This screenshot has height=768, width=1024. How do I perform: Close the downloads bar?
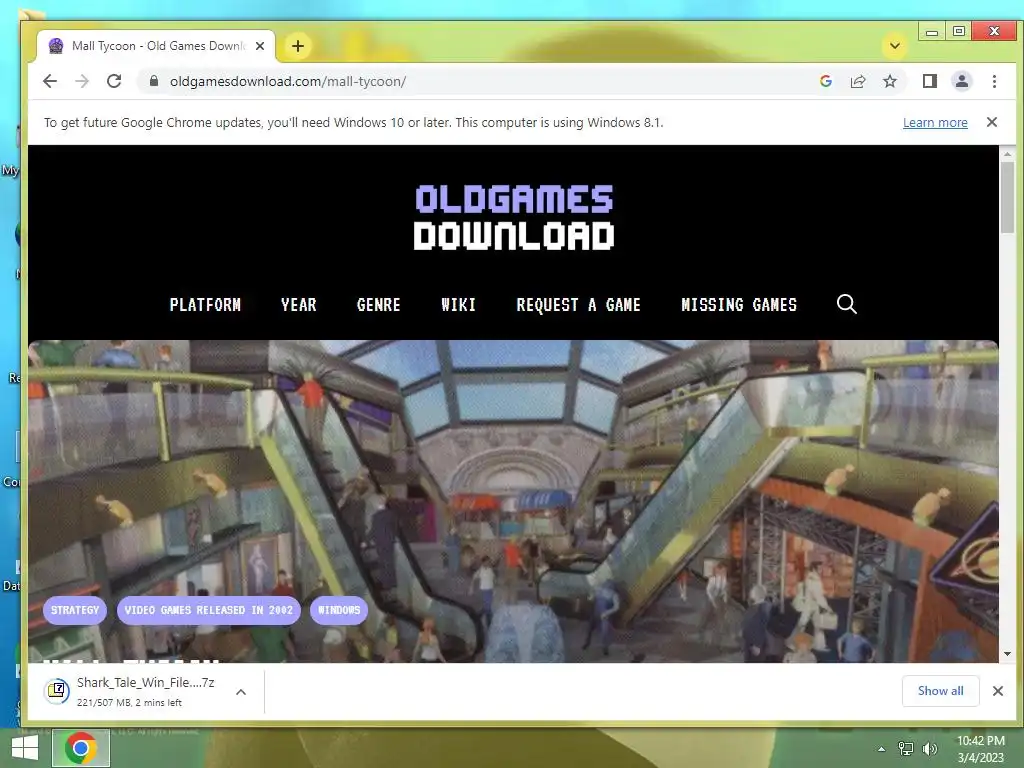coord(997,691)
